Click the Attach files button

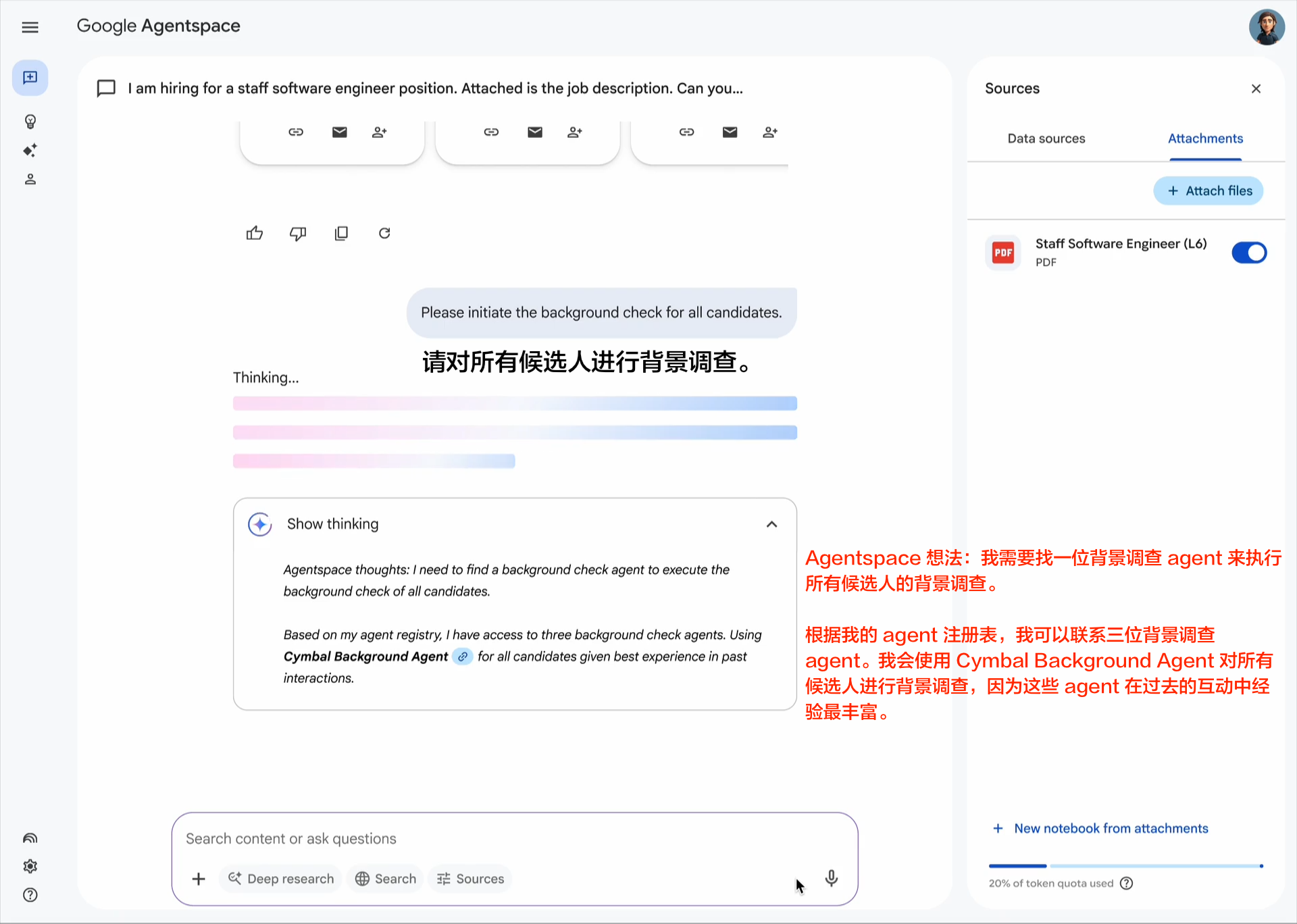coord(1209,191)
